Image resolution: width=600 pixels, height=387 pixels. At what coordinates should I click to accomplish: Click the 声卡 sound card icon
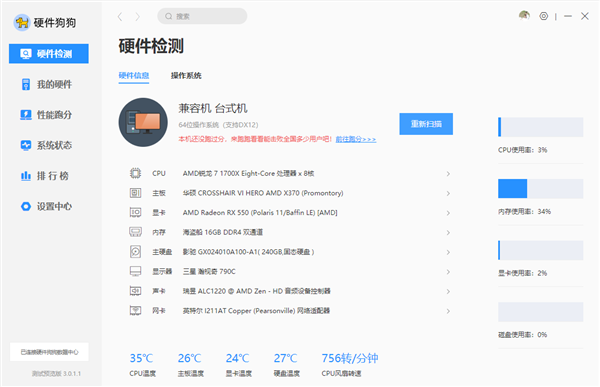point(135,291)
